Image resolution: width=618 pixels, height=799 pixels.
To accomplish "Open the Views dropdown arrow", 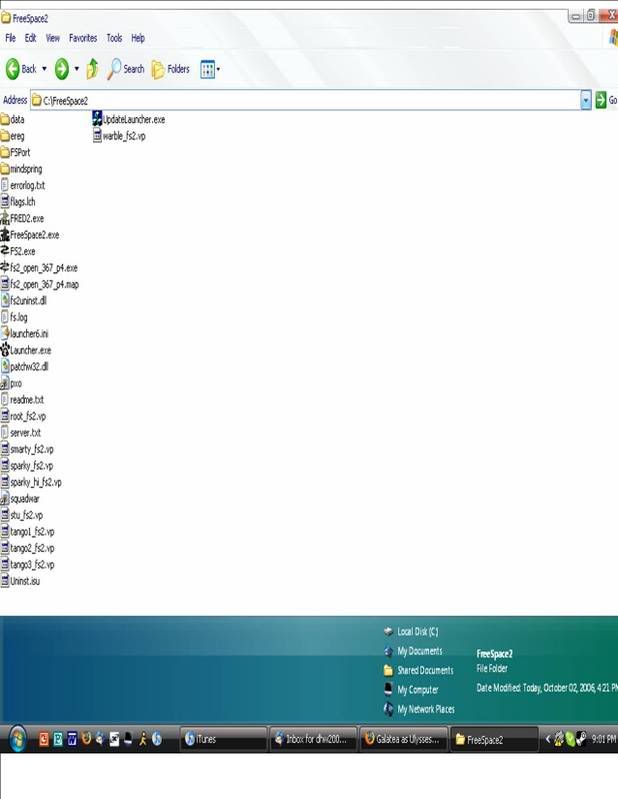I will click(x=219, y=69).
